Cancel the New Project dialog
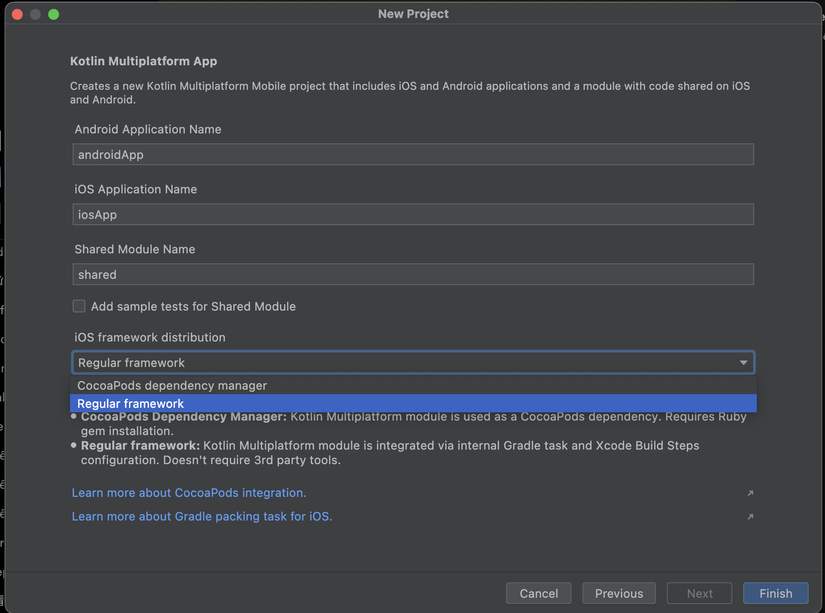This screenshot has height=613, width=825. (538, 592)
